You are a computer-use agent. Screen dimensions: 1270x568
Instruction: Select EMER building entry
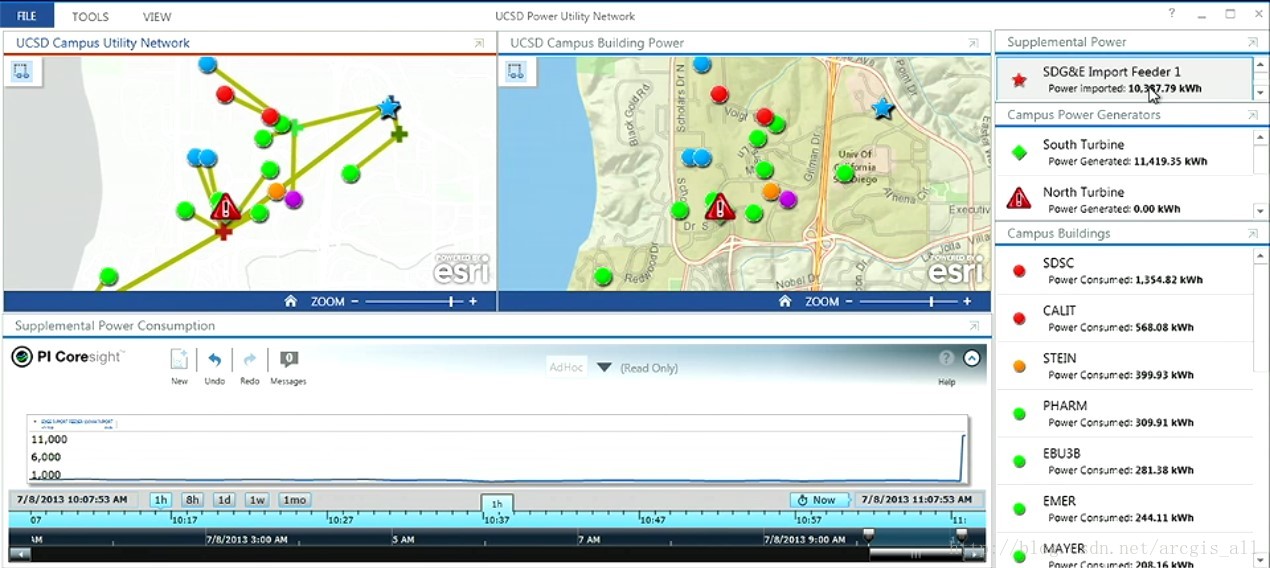(1124, 508)
